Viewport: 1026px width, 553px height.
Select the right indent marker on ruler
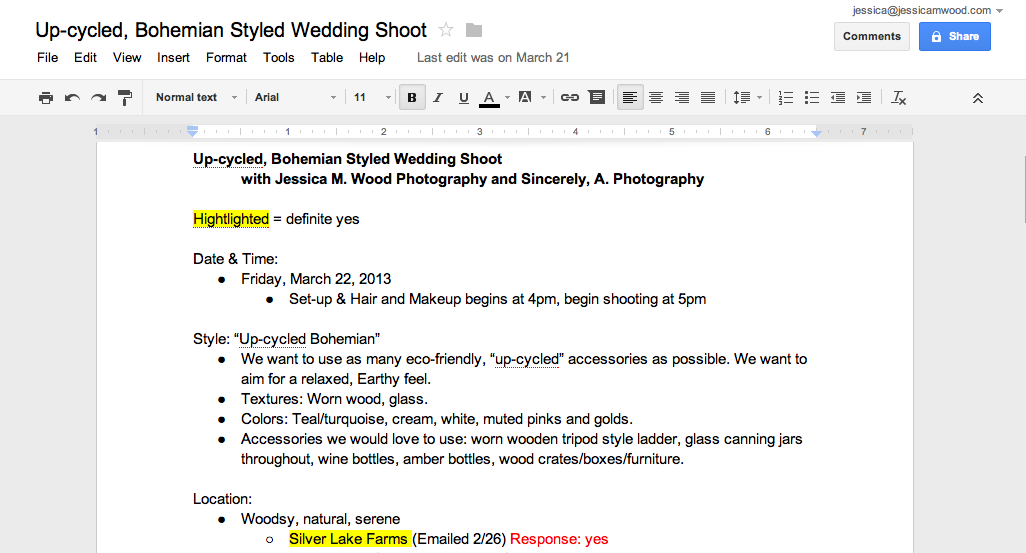[816, 133]
